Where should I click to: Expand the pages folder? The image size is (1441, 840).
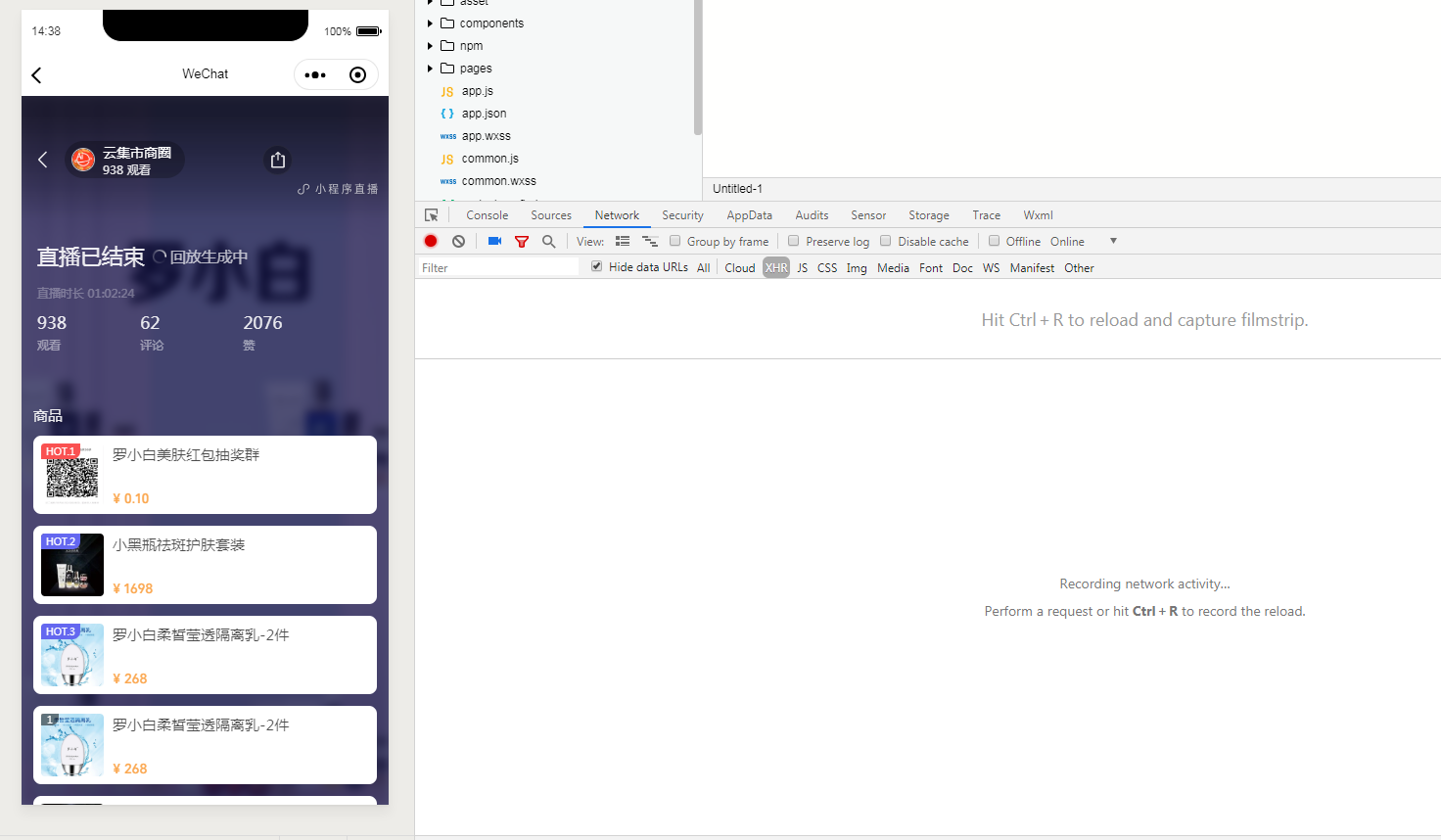point(430,69)
